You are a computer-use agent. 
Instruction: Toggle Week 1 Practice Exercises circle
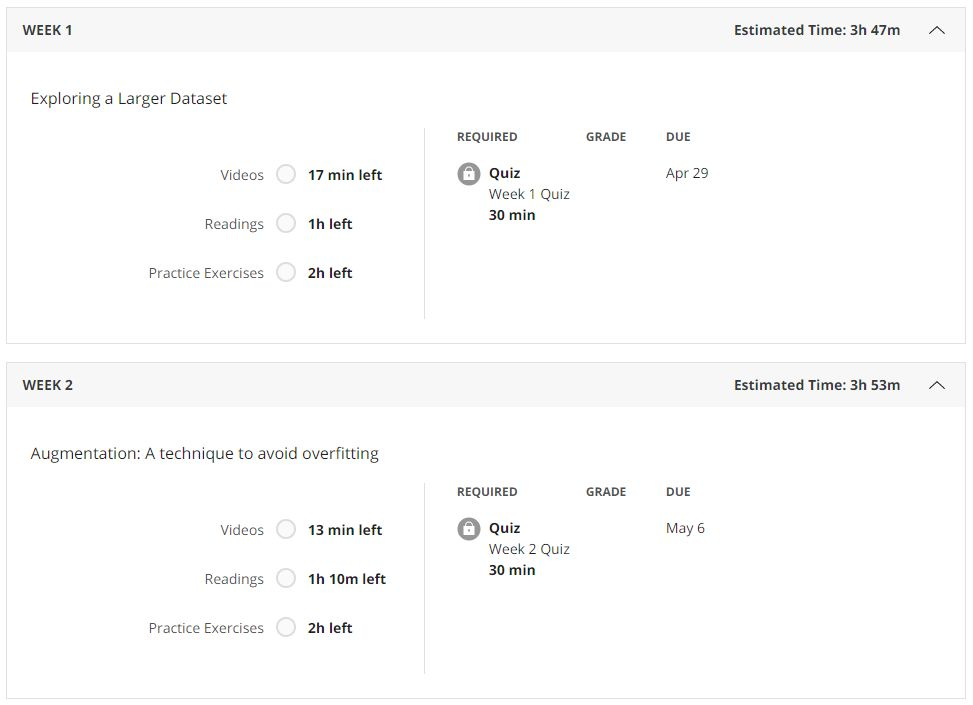[x=286, y=273]
